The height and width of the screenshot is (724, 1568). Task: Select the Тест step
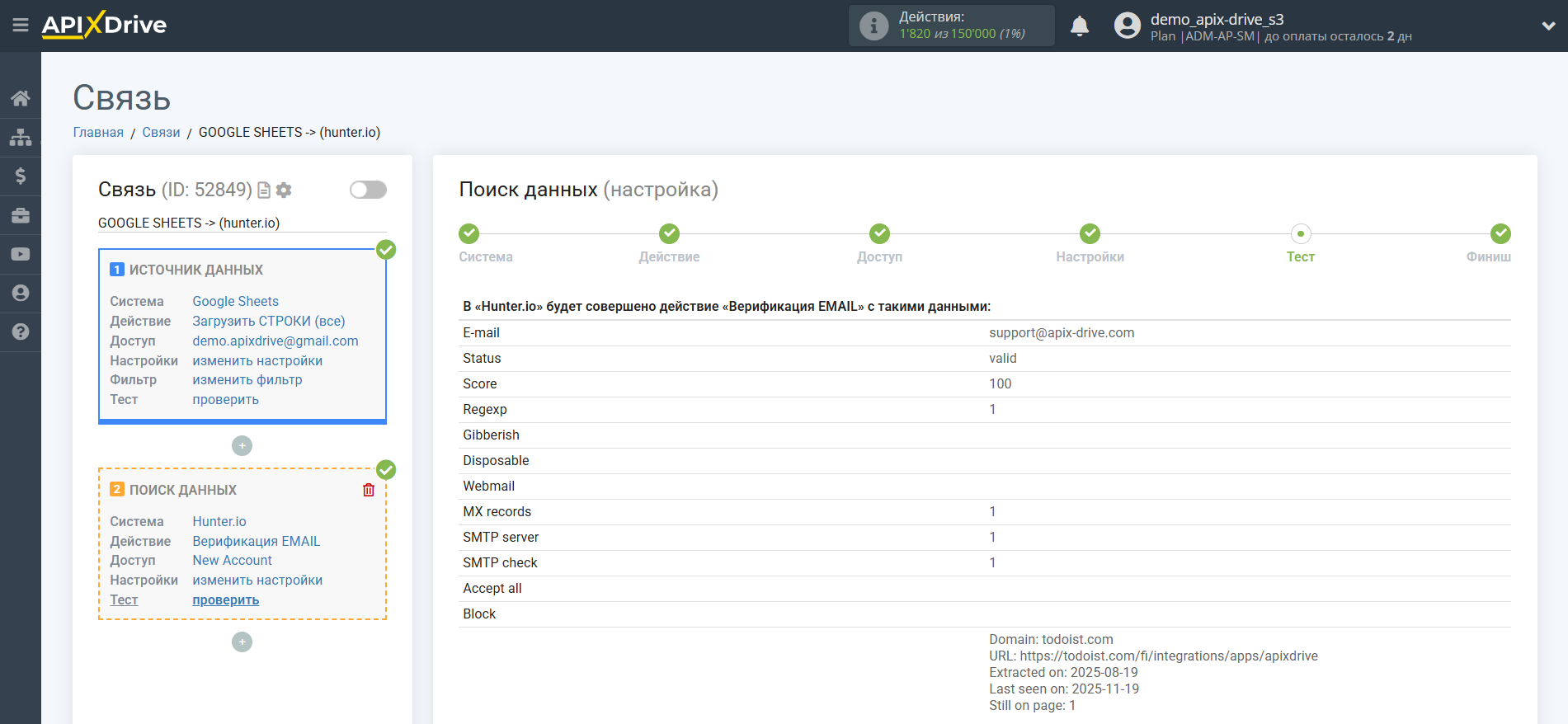1300,233
